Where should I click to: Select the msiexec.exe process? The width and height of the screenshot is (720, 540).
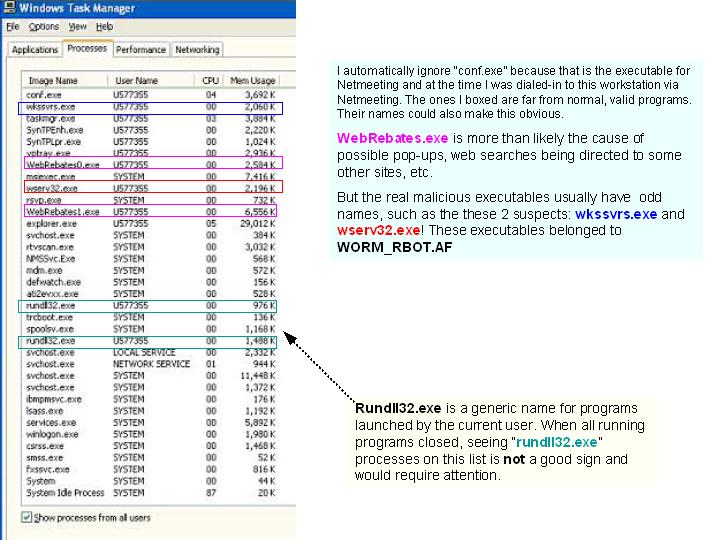[151, 177]
